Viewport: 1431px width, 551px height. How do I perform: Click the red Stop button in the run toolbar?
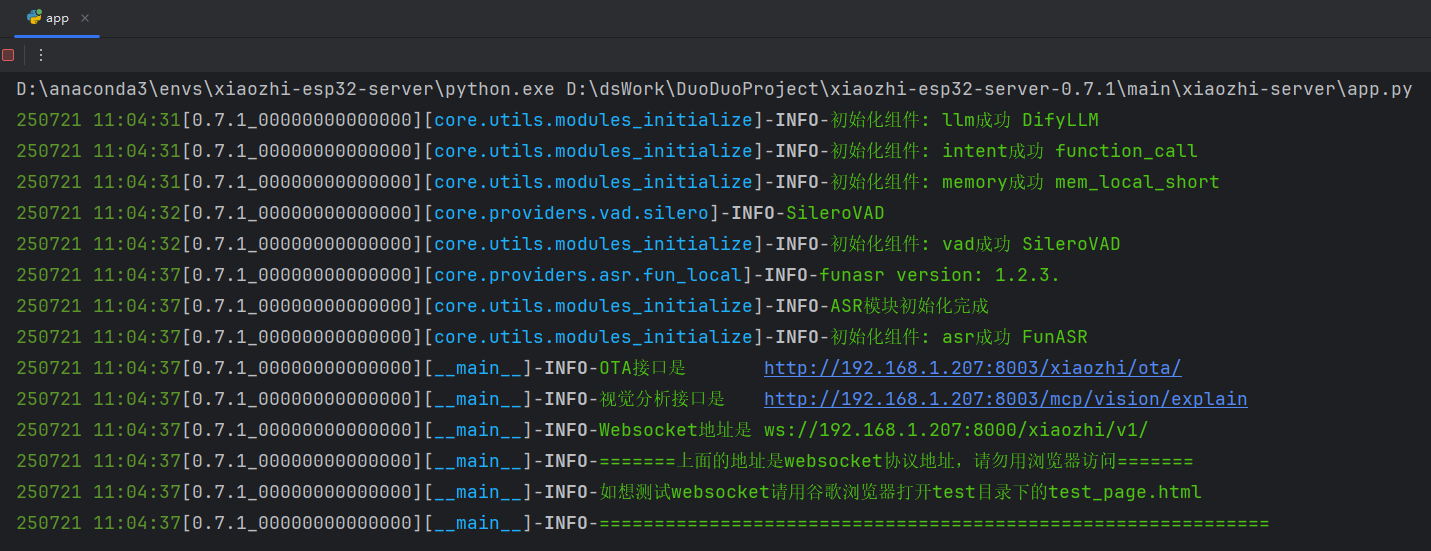(x=8, y=55)
